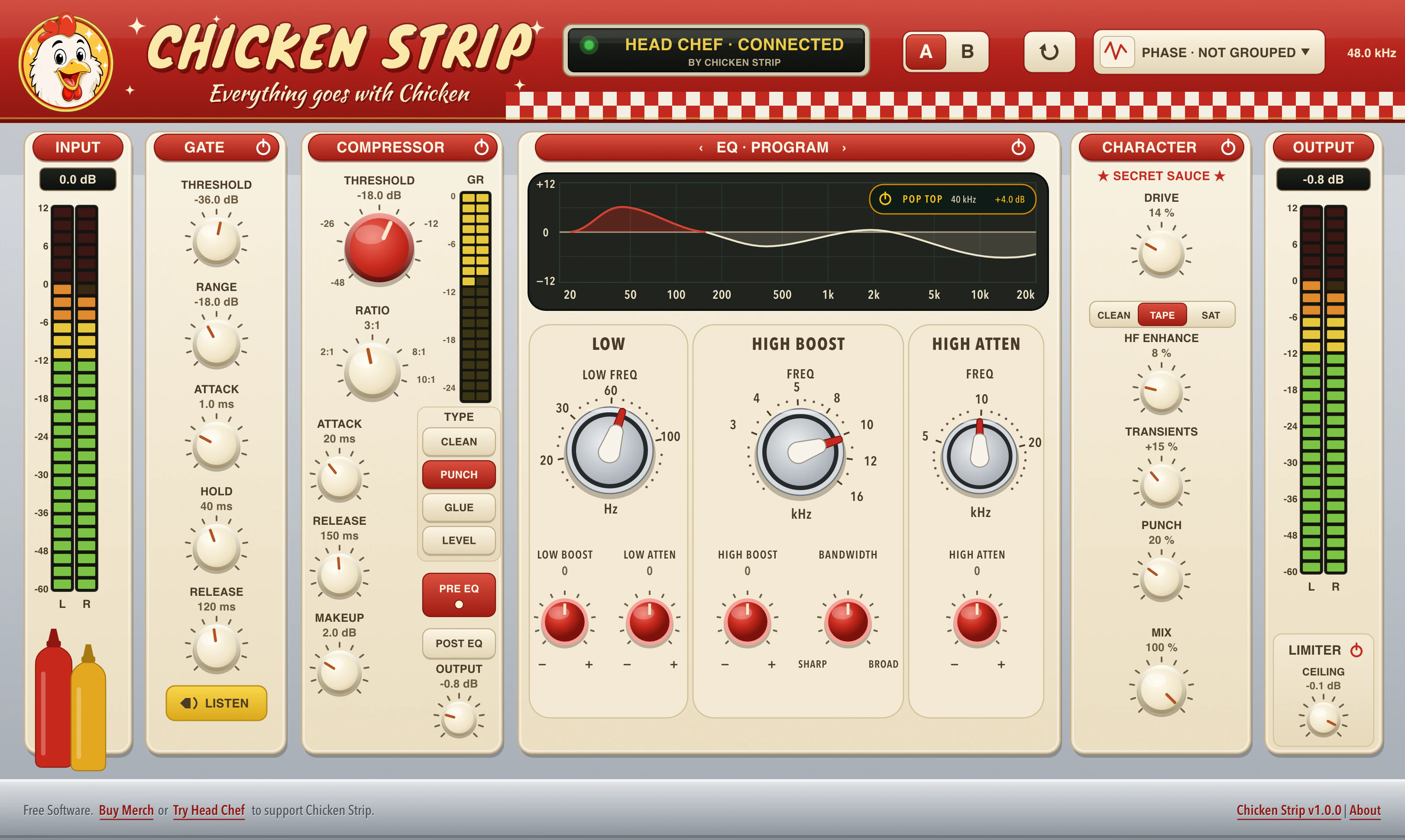The image size is (1405, 840).
Task: Select A preset slot
Action: [926, 52]
